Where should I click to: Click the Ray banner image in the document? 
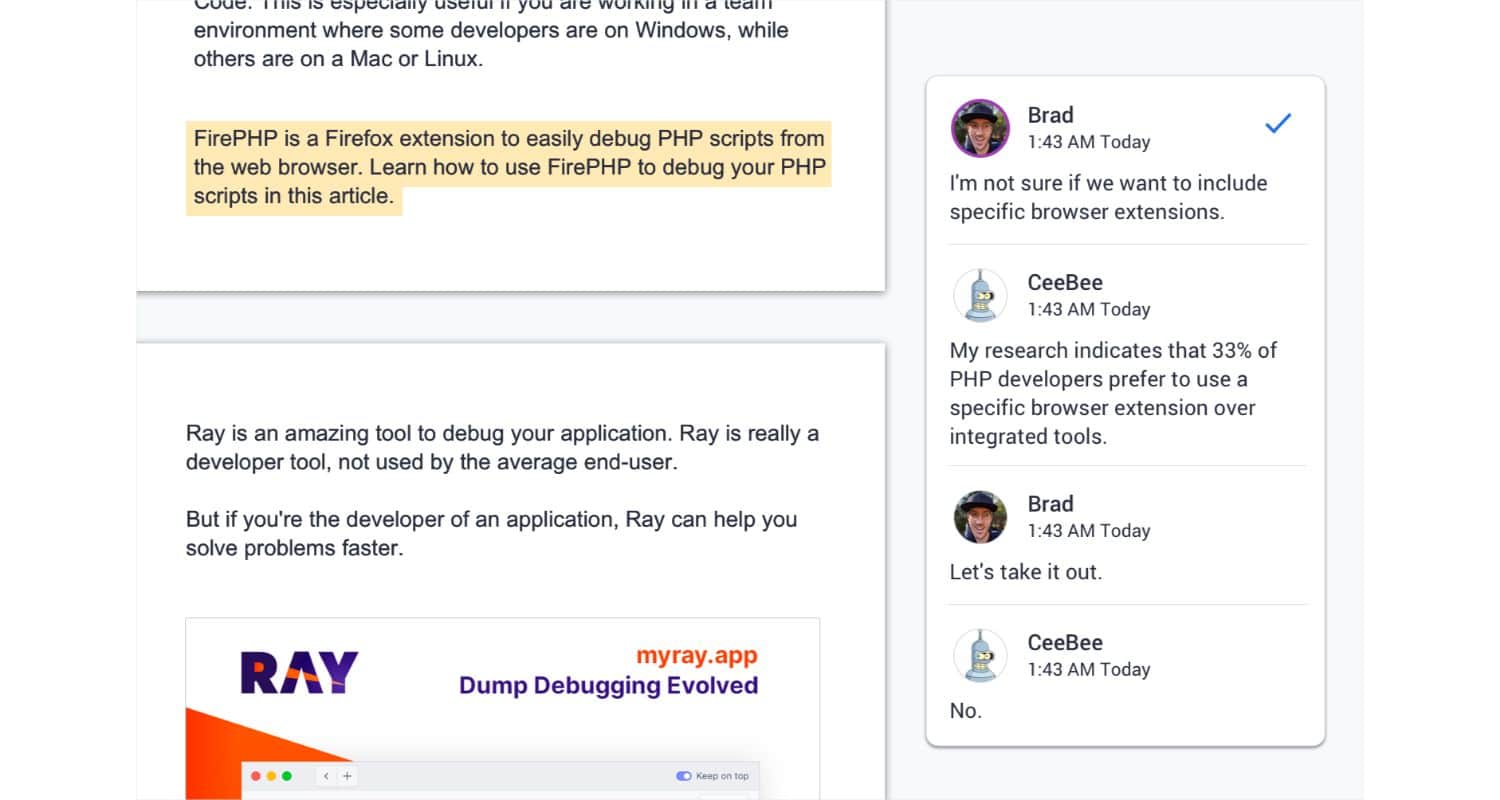tap(502, 708)
